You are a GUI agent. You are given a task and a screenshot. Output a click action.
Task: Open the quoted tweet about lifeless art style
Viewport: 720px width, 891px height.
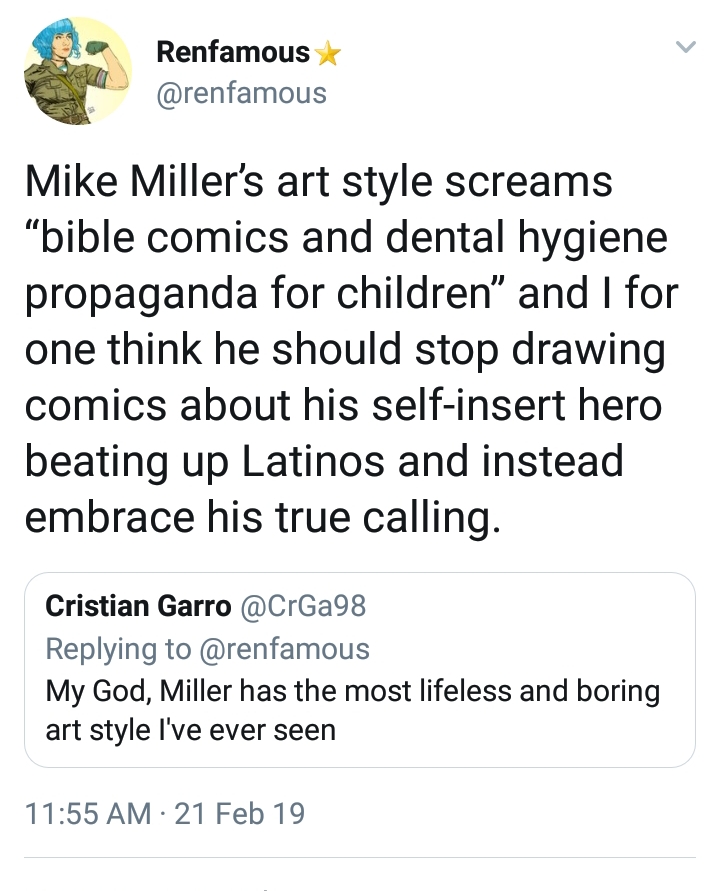point(360,670)
